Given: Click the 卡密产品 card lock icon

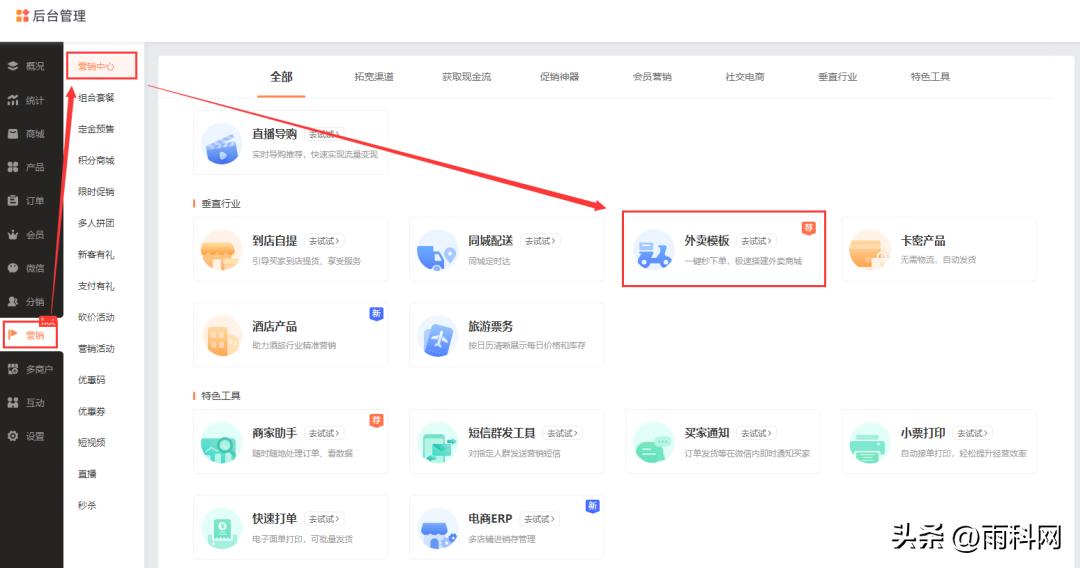Looking at the screenshot, I should [x=869, y=250].
